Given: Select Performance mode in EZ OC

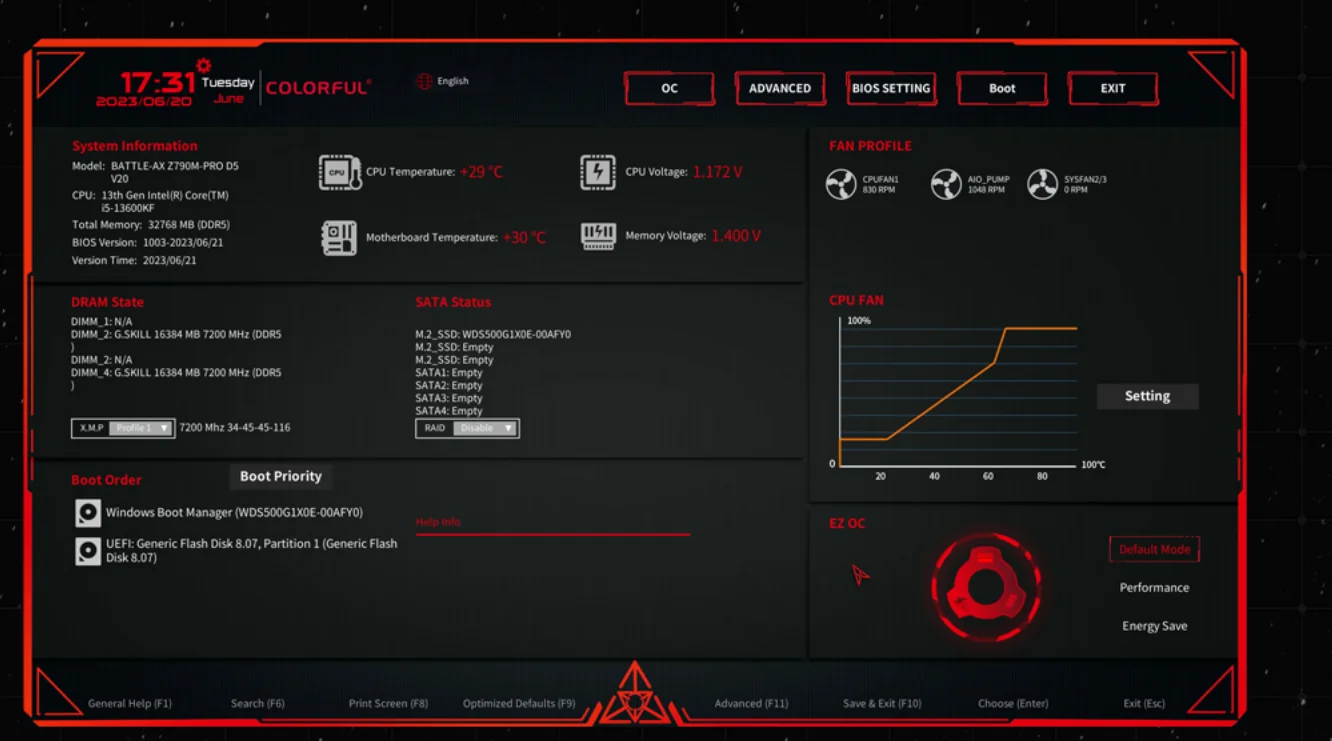Looking at the screenshot, I should coord(1154,588).
